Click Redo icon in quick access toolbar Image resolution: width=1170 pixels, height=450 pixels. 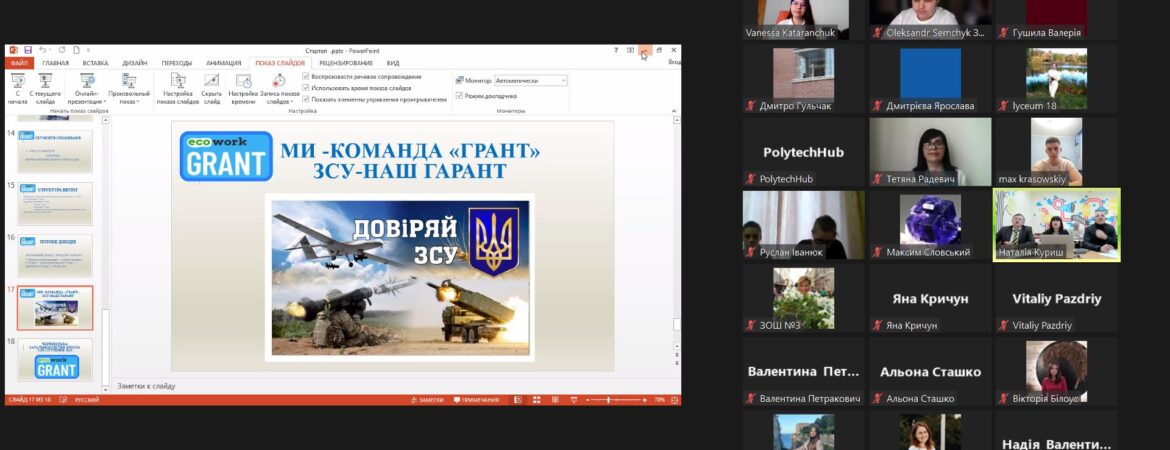tap(62, 50)
